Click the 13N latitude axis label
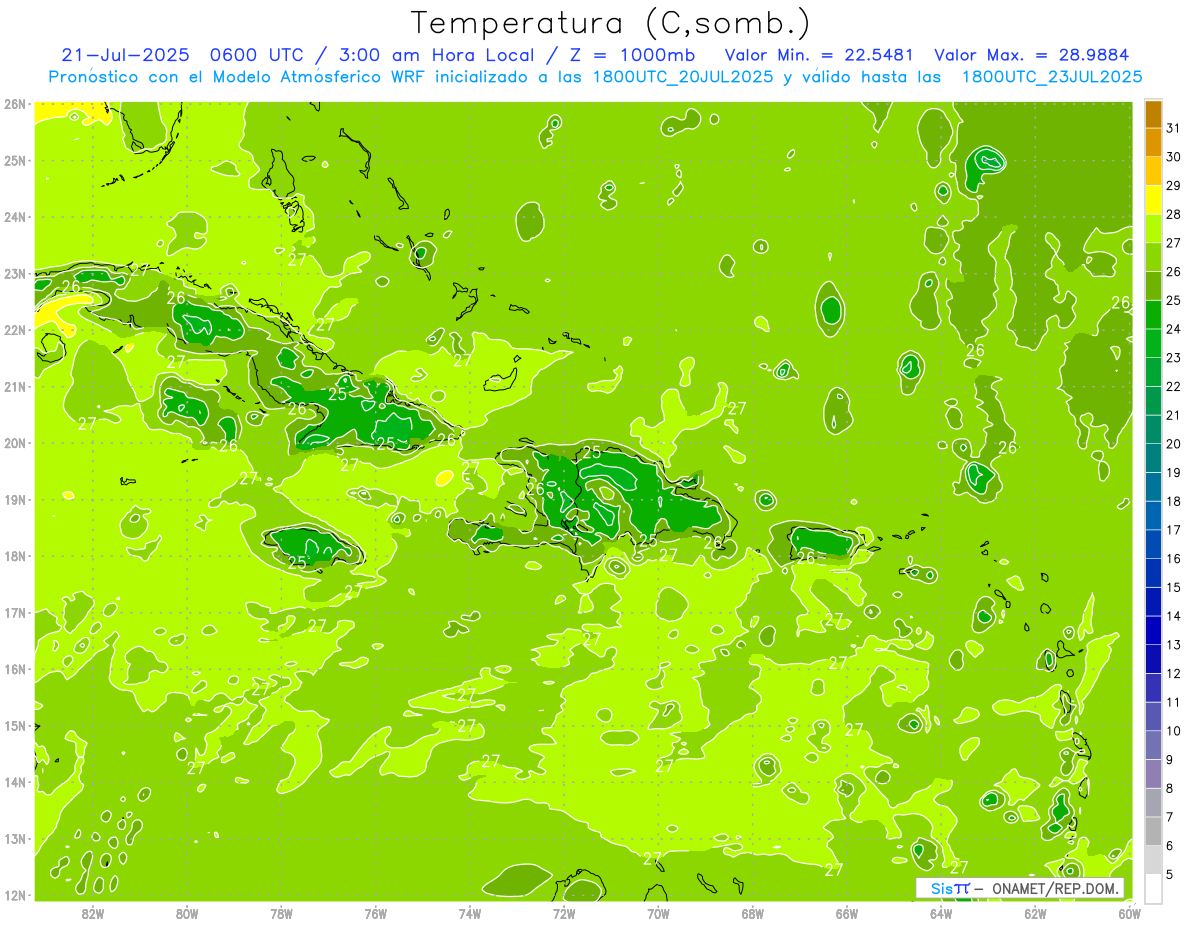Screen dimensions: 1200x927 (15, 838)
